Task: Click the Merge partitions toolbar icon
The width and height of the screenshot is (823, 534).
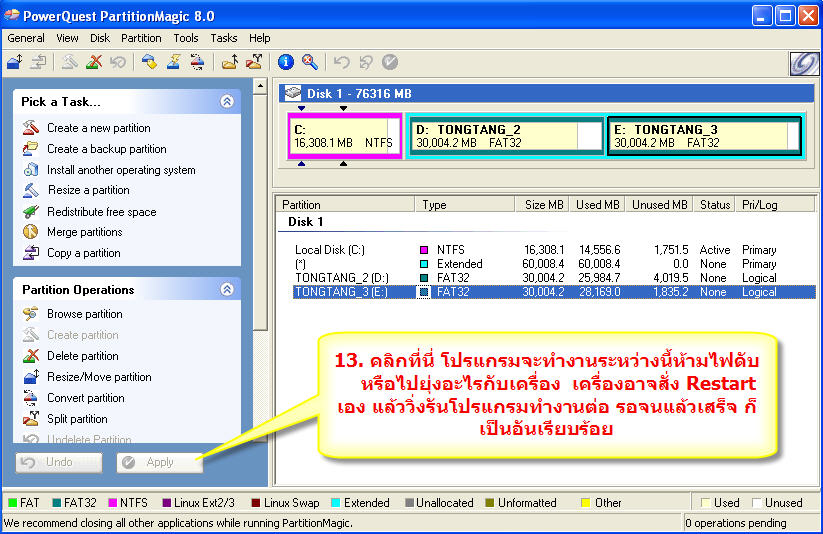Action: click(230, 62)
